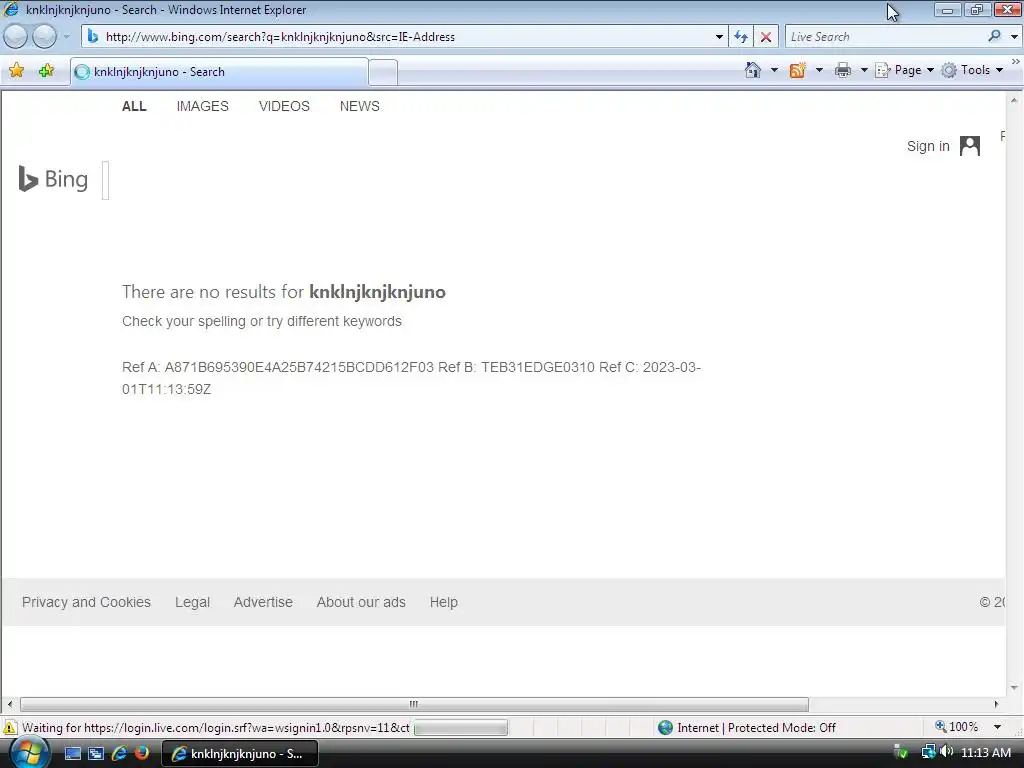
Task: Click the Bing icon in address bar
Action: (x=93, y=37)
